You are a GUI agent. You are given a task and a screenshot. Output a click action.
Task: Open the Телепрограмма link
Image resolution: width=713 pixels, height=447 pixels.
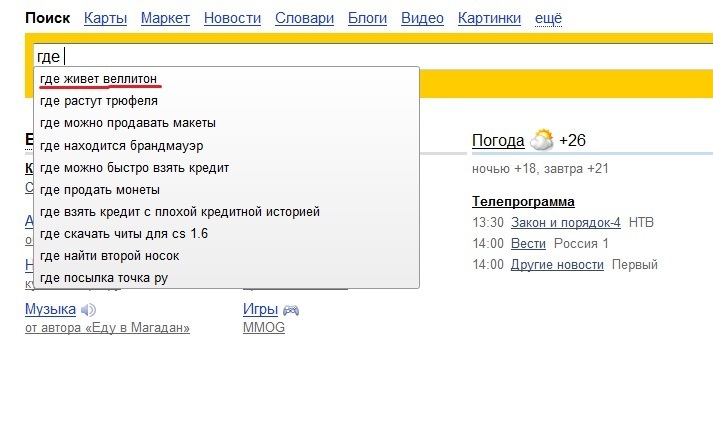523,201
